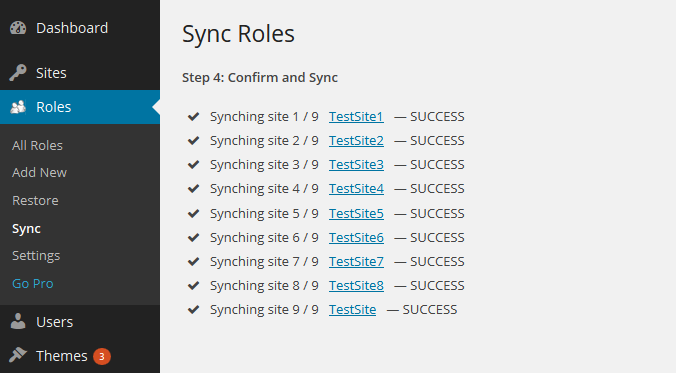Click the Dashboard gauge icon
The image size is (676, 373).
pyautogui.click(x=18, y=28)
